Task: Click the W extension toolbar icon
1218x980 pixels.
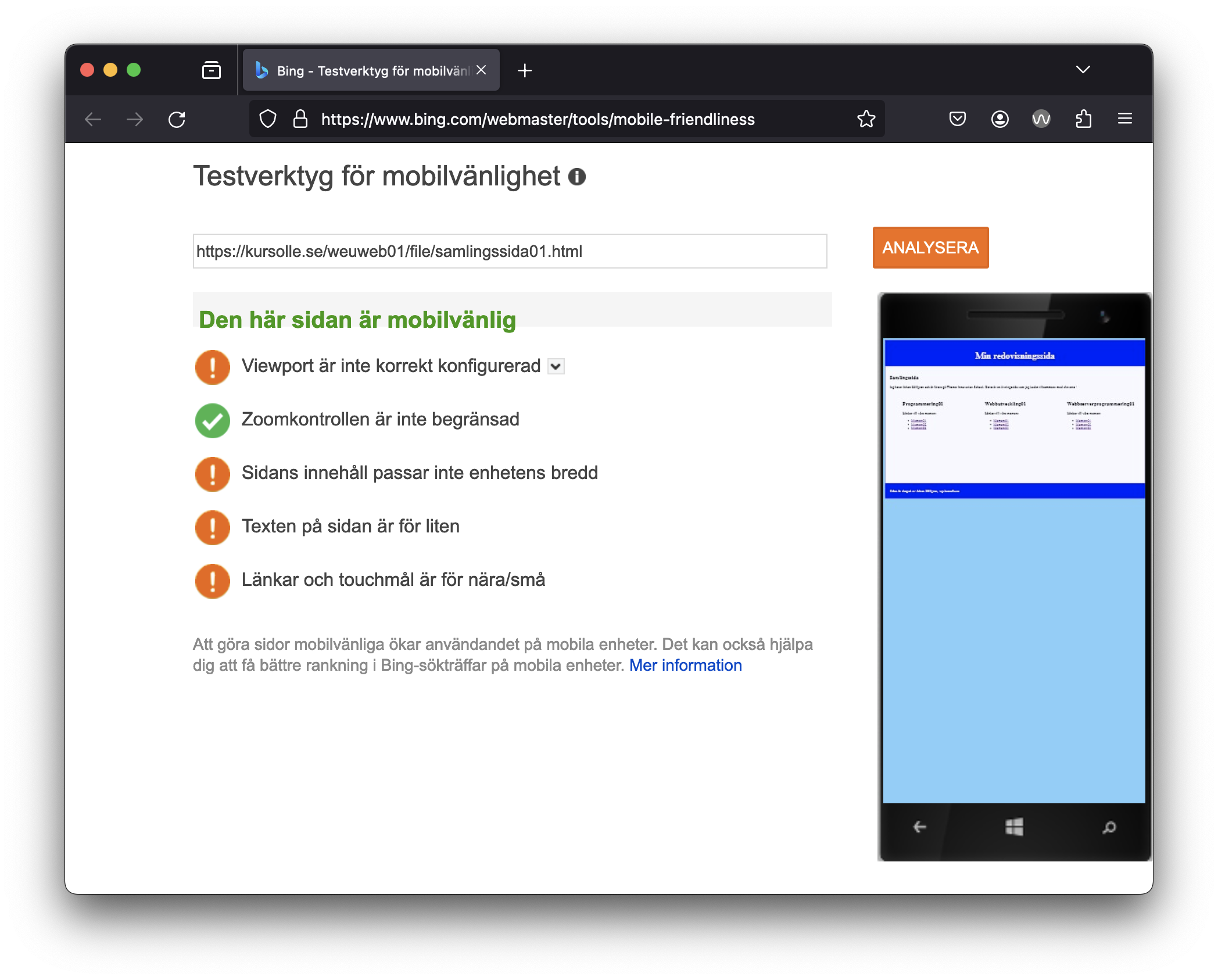Action: [x=1041, y=119]
